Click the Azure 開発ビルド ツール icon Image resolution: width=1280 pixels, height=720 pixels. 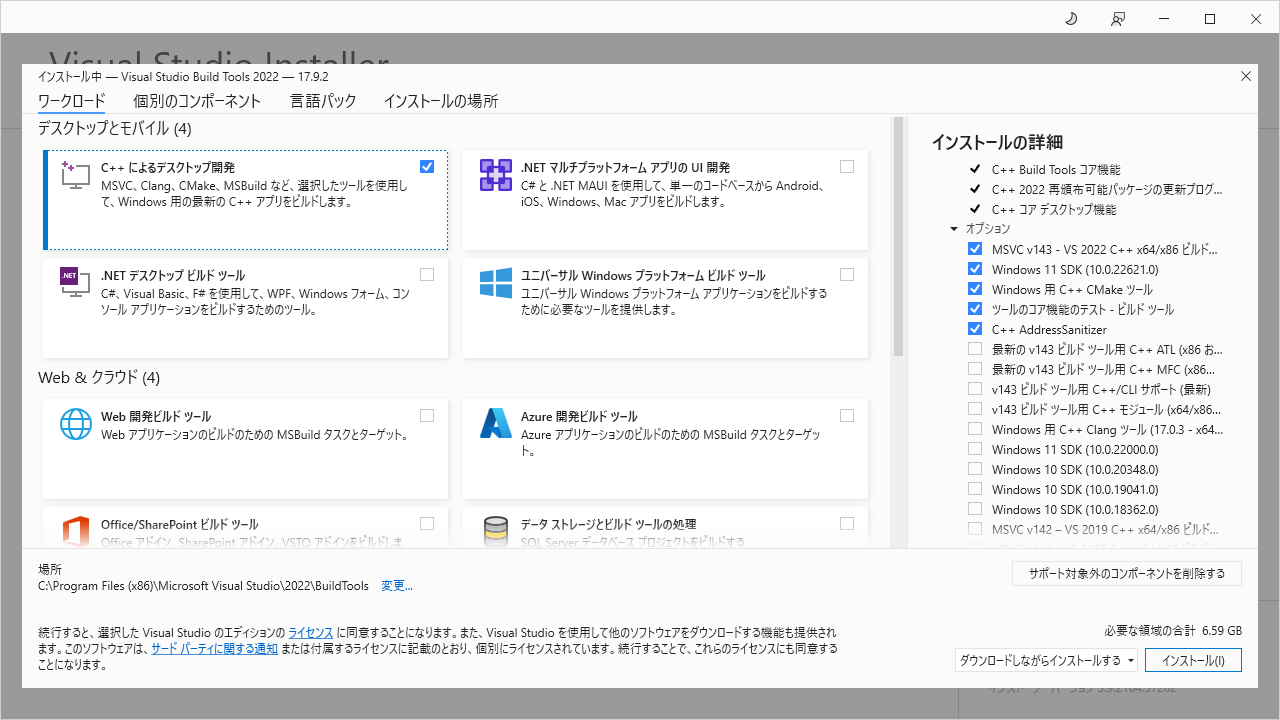[496, 424]
